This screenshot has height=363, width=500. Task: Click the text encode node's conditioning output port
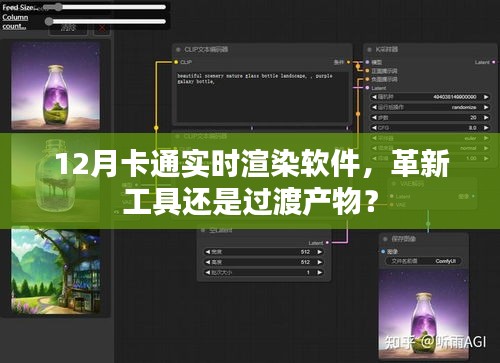pos(349,62)
